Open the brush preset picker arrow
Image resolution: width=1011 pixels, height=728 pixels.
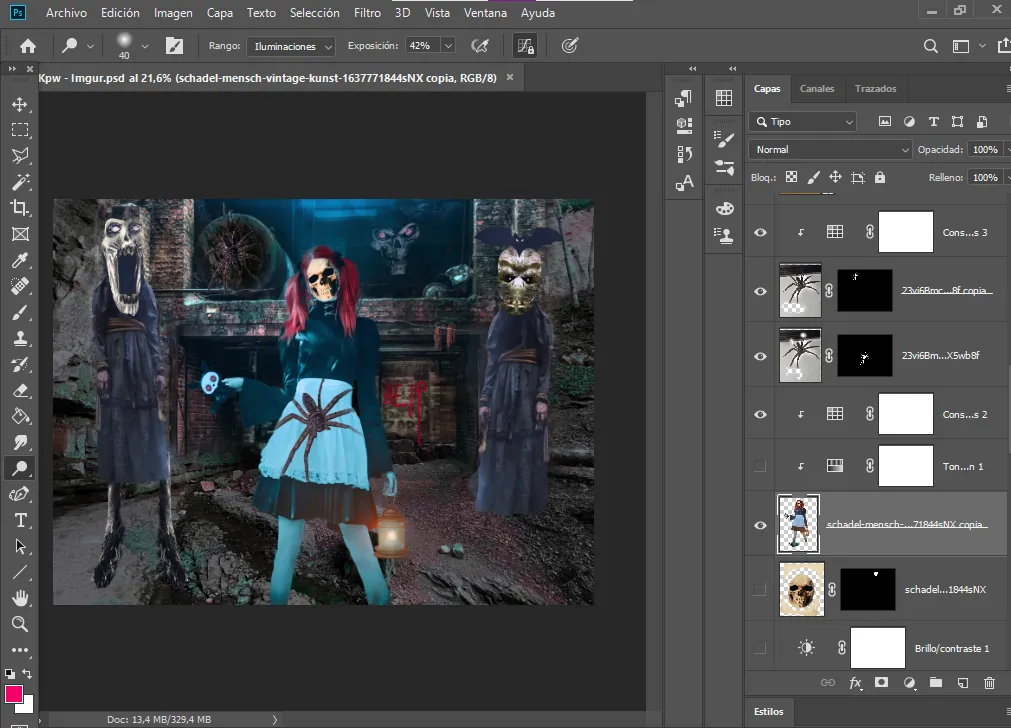(x=145, y=46)
